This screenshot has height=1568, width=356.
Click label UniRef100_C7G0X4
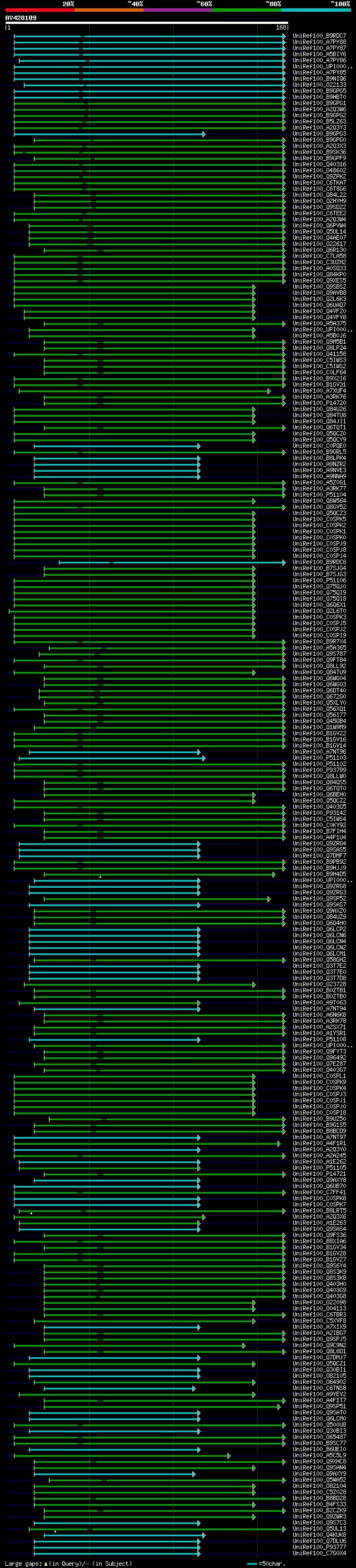pos(319,1553)
